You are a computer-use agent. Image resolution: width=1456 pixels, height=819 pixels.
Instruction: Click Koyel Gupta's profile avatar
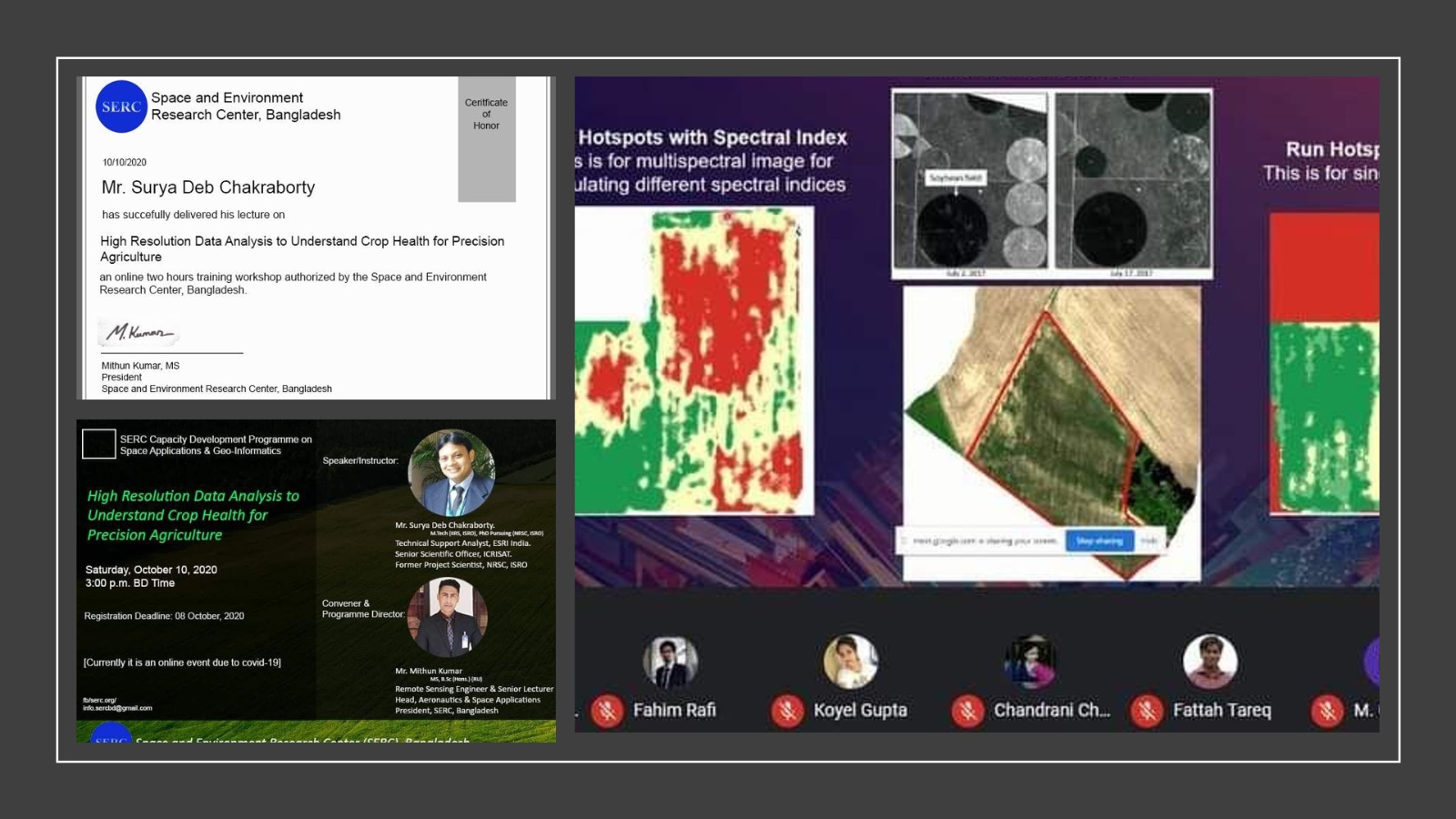(x=850, y=662)
